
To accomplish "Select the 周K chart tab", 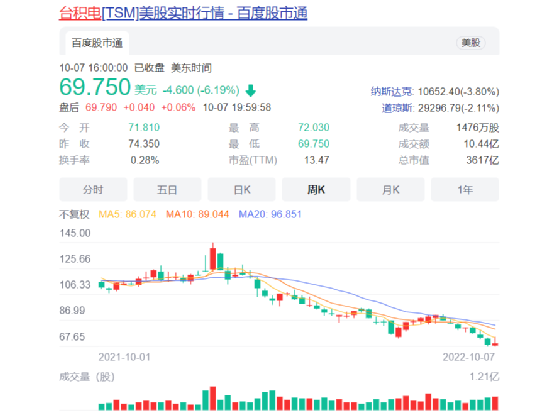I will [316, 190].
